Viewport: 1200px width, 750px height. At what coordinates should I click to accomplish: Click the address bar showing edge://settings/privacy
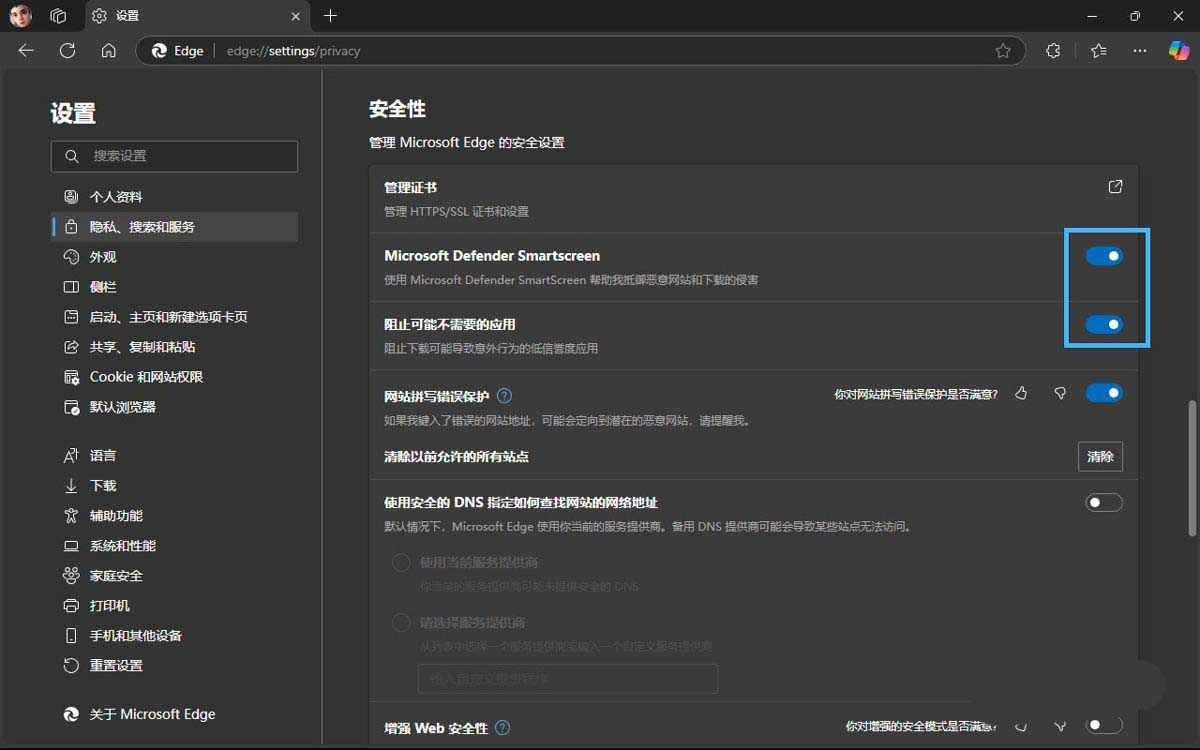(x=580, y=51)
